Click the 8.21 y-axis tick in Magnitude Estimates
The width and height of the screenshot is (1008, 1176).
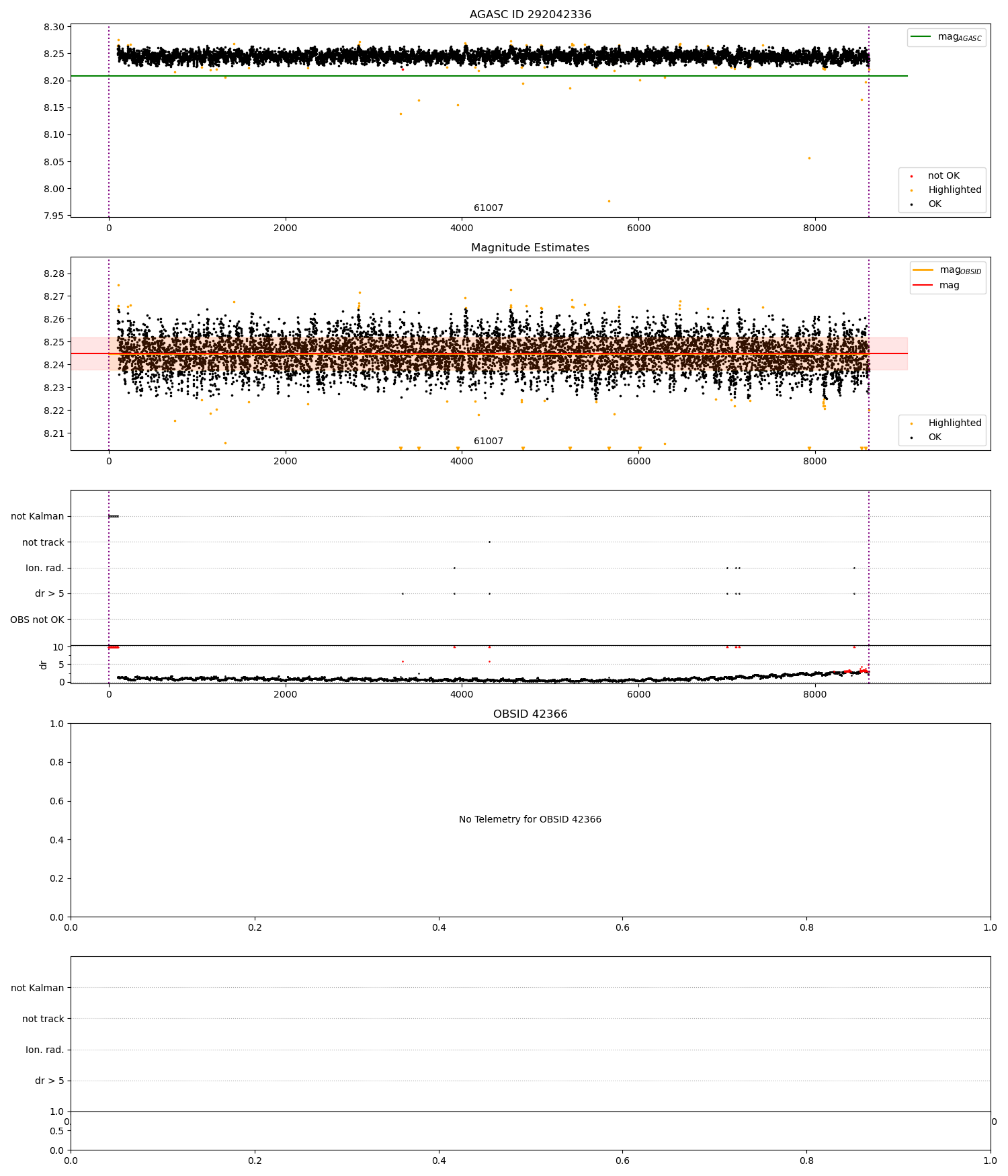point(54,434)
